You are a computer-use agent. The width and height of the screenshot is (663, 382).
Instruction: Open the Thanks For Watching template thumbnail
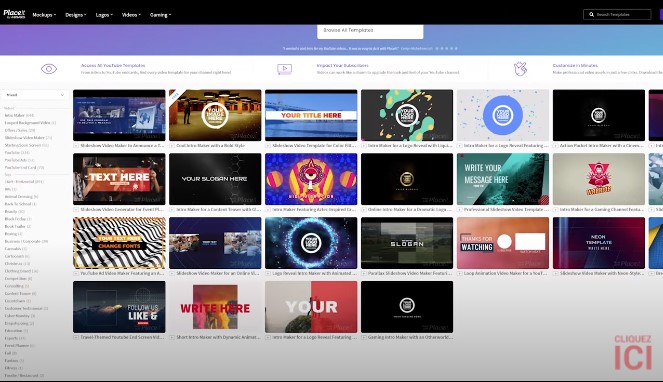[503, 243]
